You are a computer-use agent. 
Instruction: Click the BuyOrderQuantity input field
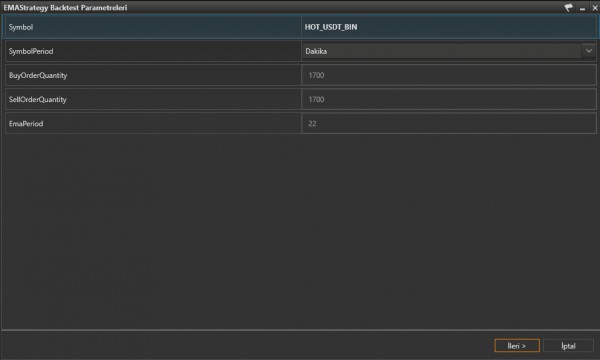[449, 75]
